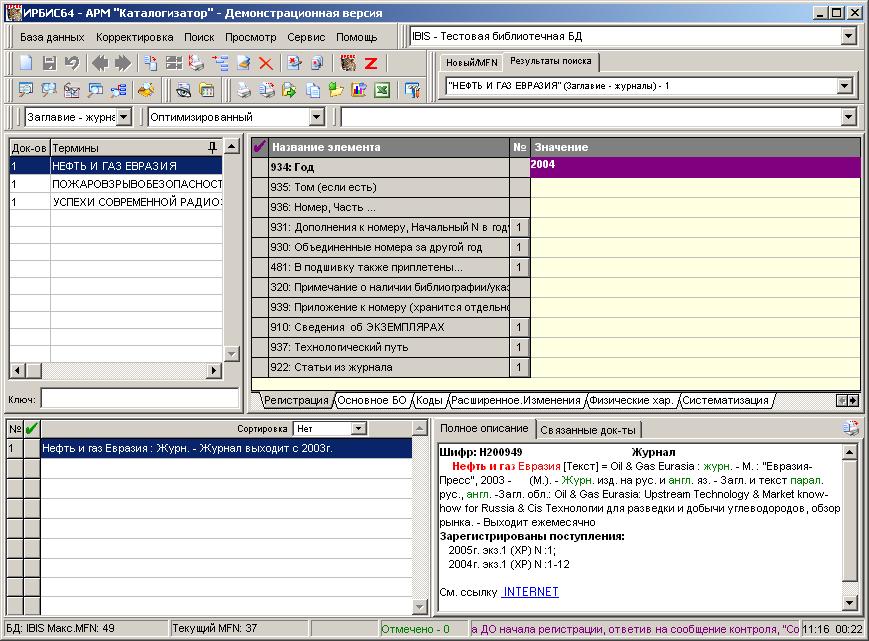Select the term 'ПОЖАРОВЗРЫВОБЕЗОПАСНОСТ'

137,184
